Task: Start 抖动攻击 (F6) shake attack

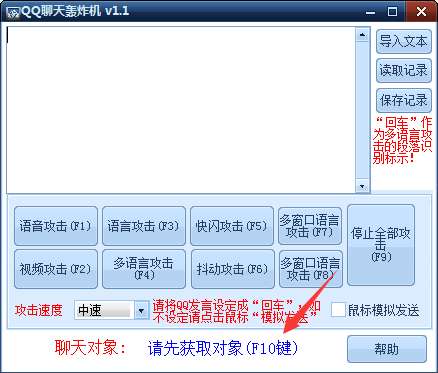Action: click(x=233, y=269)
